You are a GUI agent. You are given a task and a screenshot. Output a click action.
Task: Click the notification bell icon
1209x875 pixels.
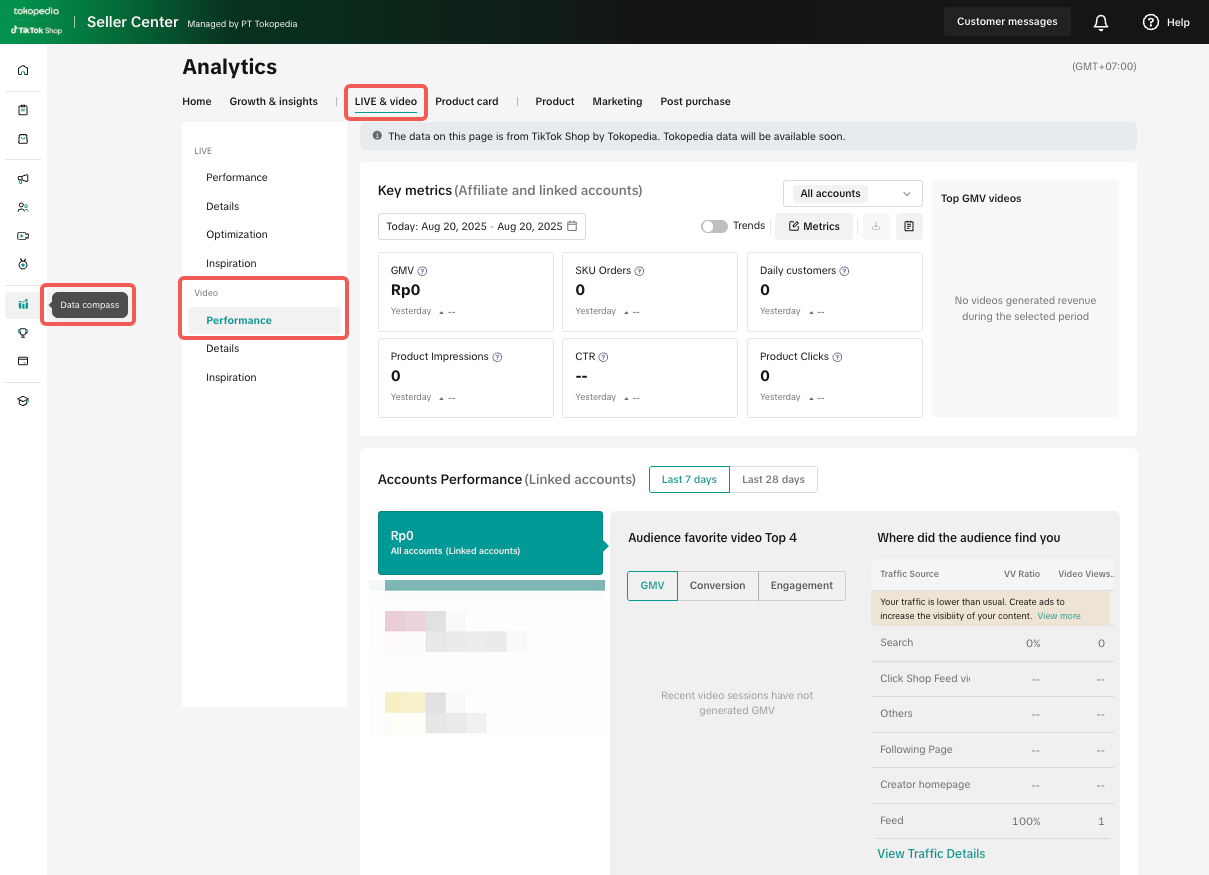(1100, 22)
